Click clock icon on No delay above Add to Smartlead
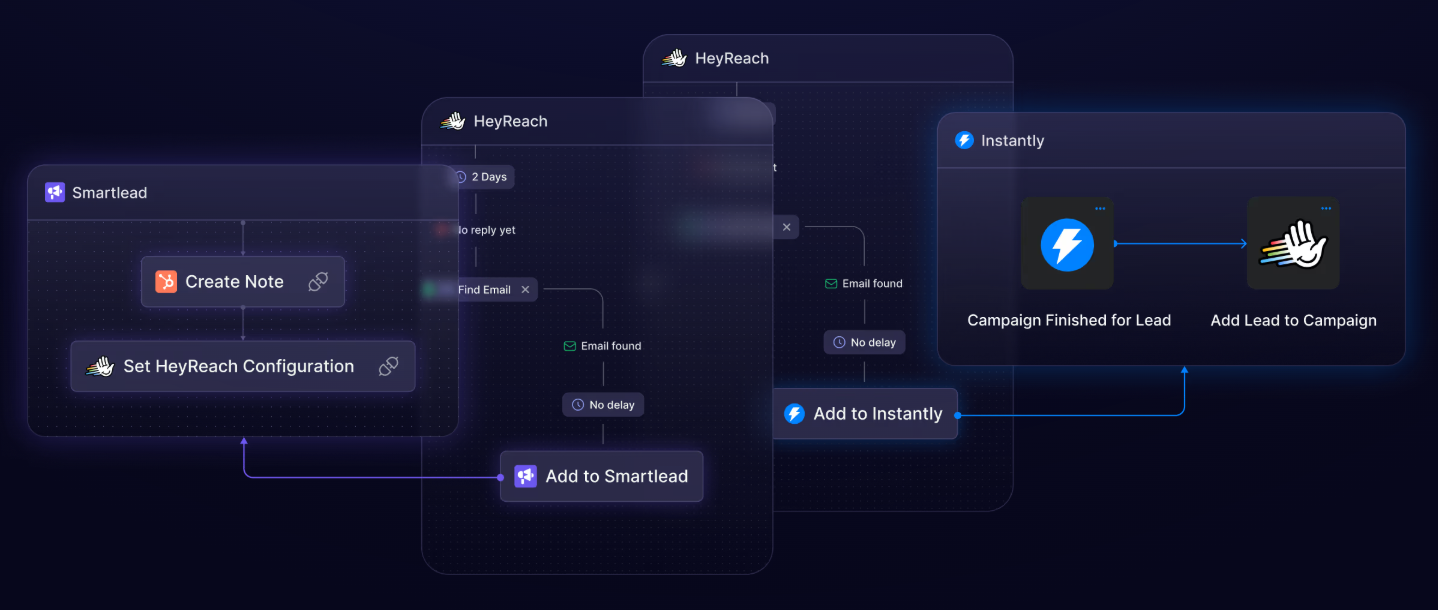The image size is (1438, 610). click(578, 405)
